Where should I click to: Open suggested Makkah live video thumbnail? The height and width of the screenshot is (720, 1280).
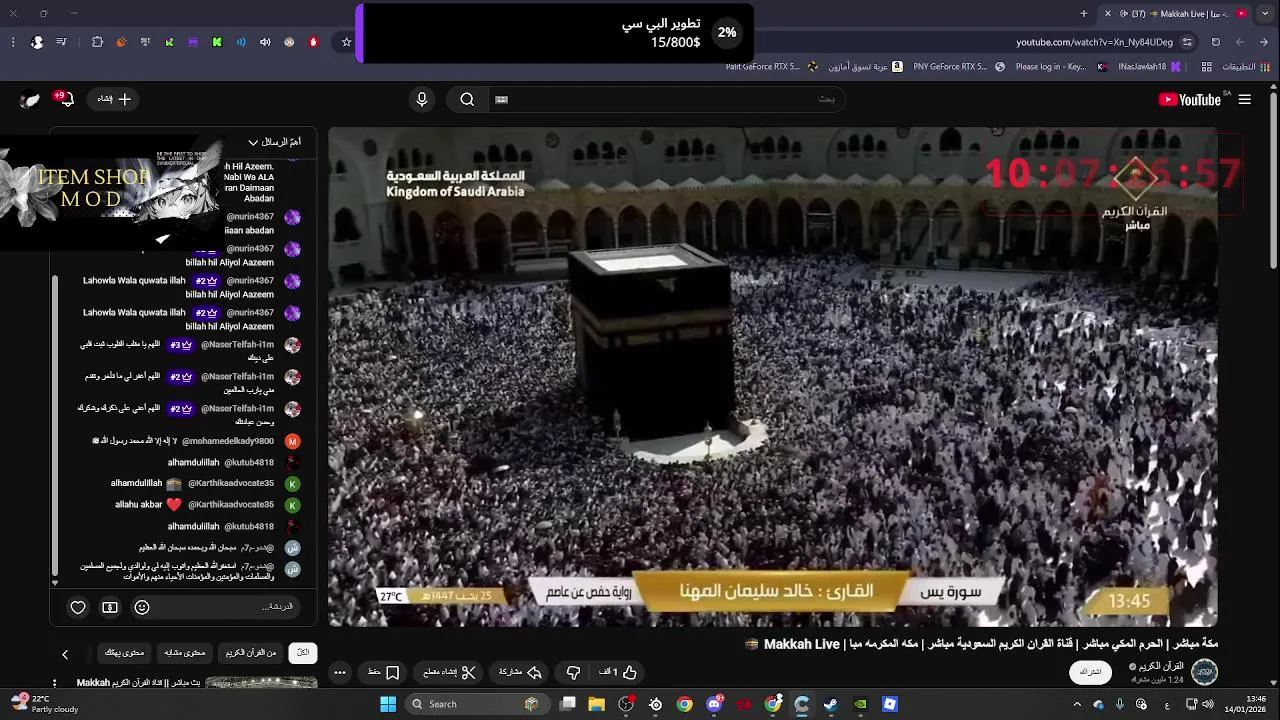click(x=261, y=683)
